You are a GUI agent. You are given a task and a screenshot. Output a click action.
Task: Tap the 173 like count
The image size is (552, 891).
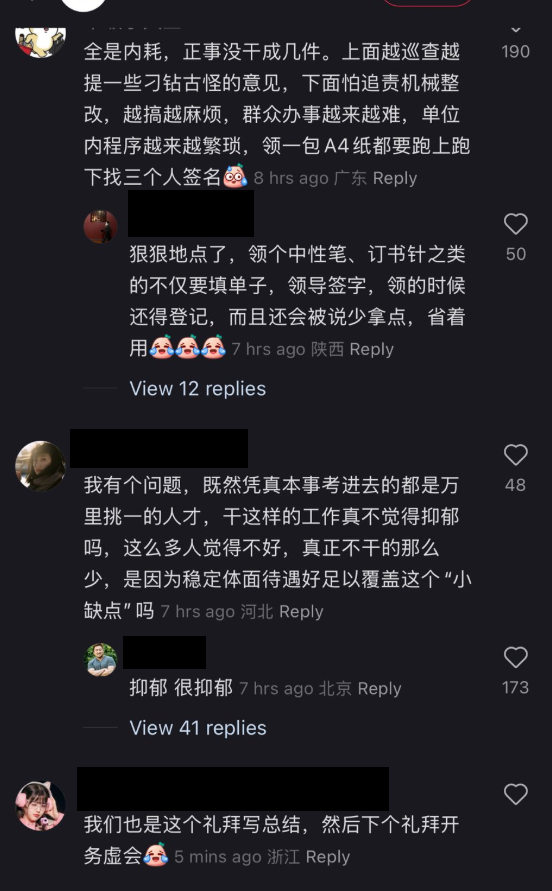tap(516, 688)
